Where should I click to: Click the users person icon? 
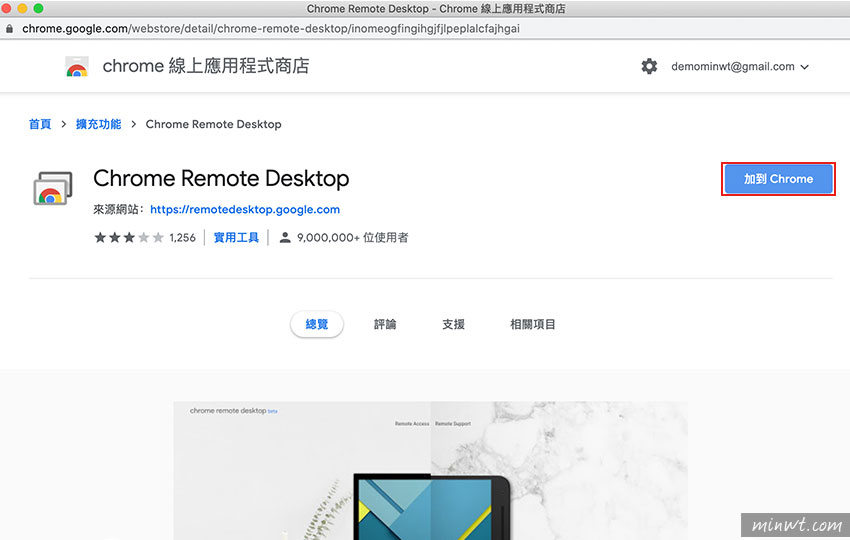point(285,237)
